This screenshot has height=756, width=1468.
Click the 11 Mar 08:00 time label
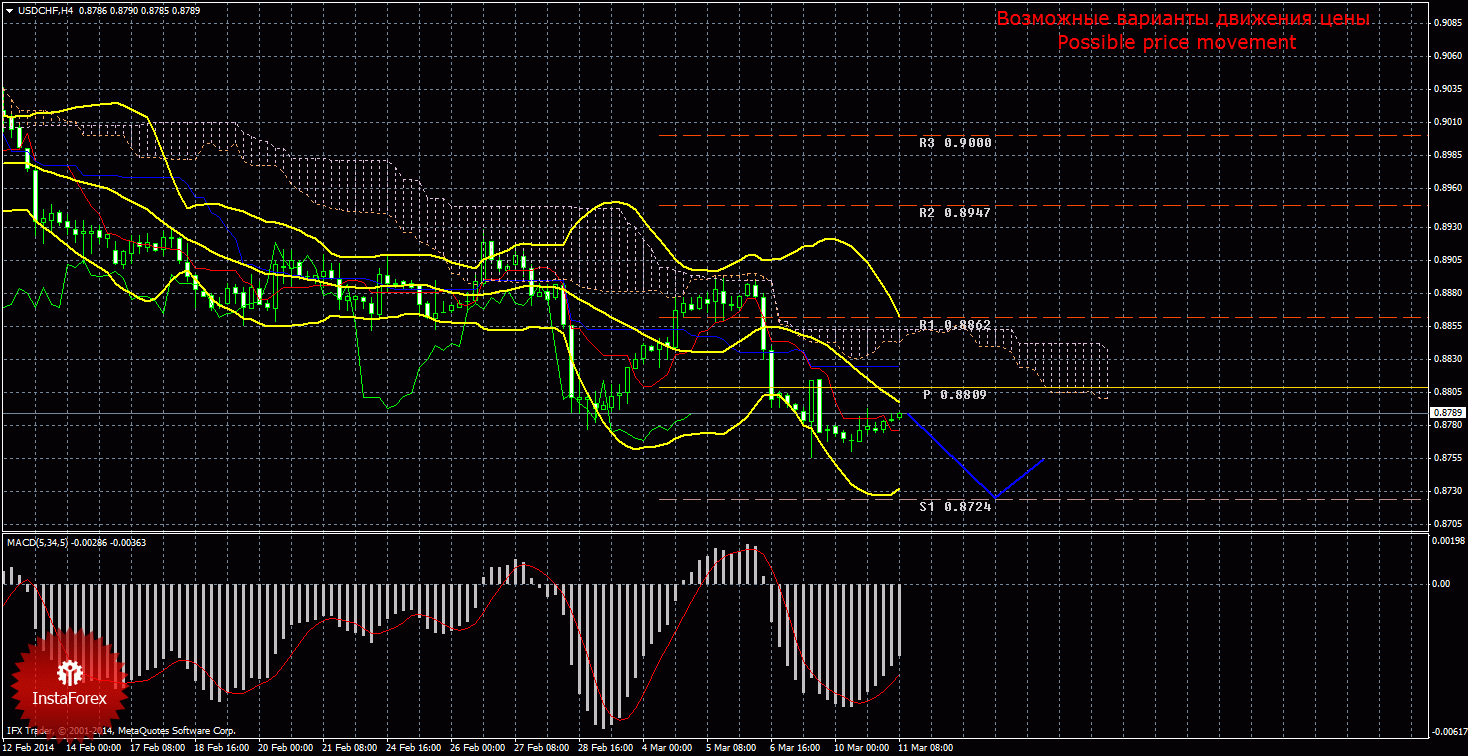[924, 748]
